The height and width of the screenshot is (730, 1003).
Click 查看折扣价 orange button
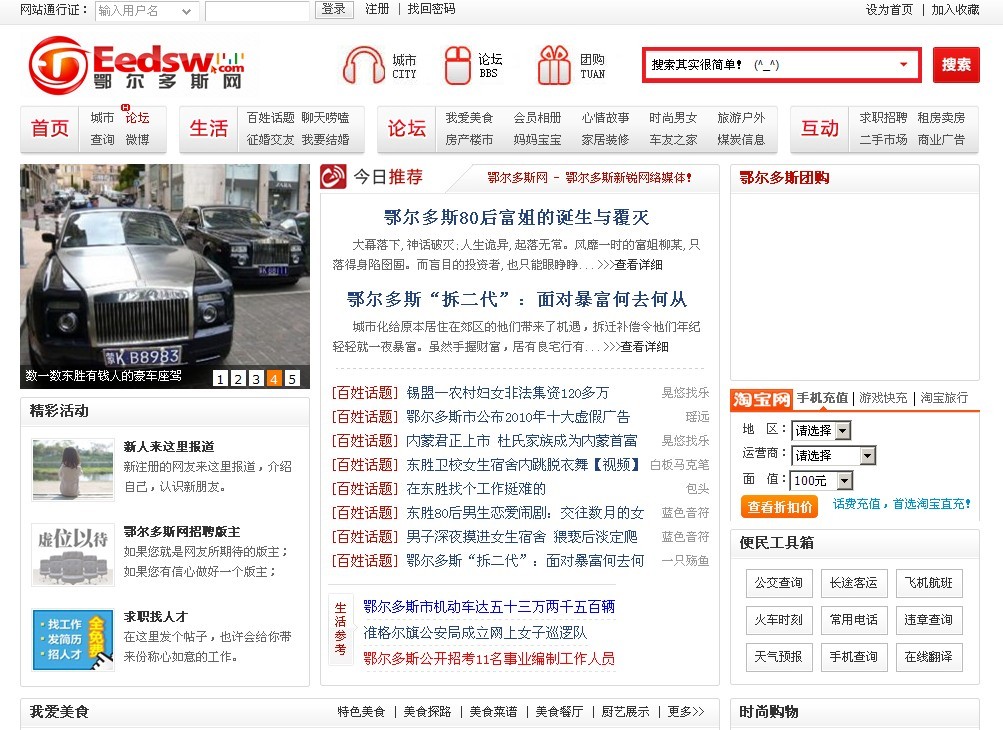(x=780, y=507)
